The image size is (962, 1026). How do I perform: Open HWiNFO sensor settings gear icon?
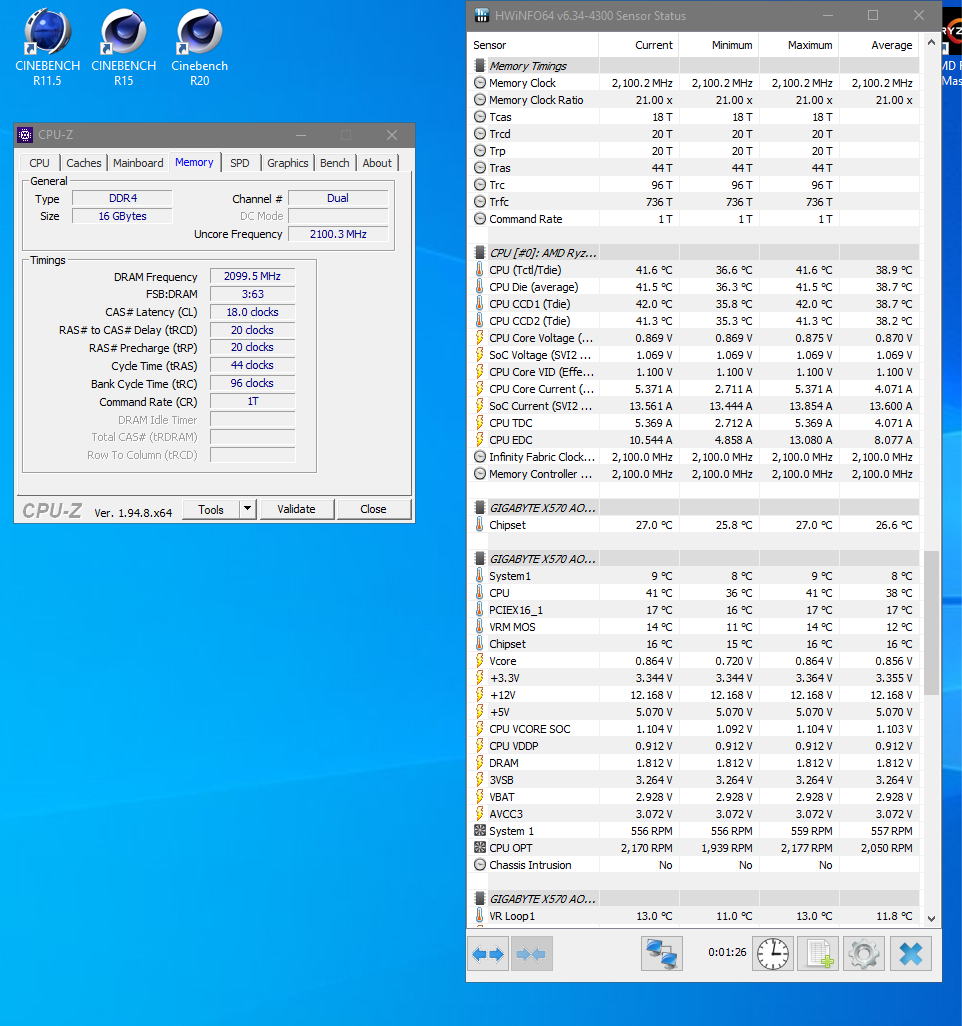point(864,953)
